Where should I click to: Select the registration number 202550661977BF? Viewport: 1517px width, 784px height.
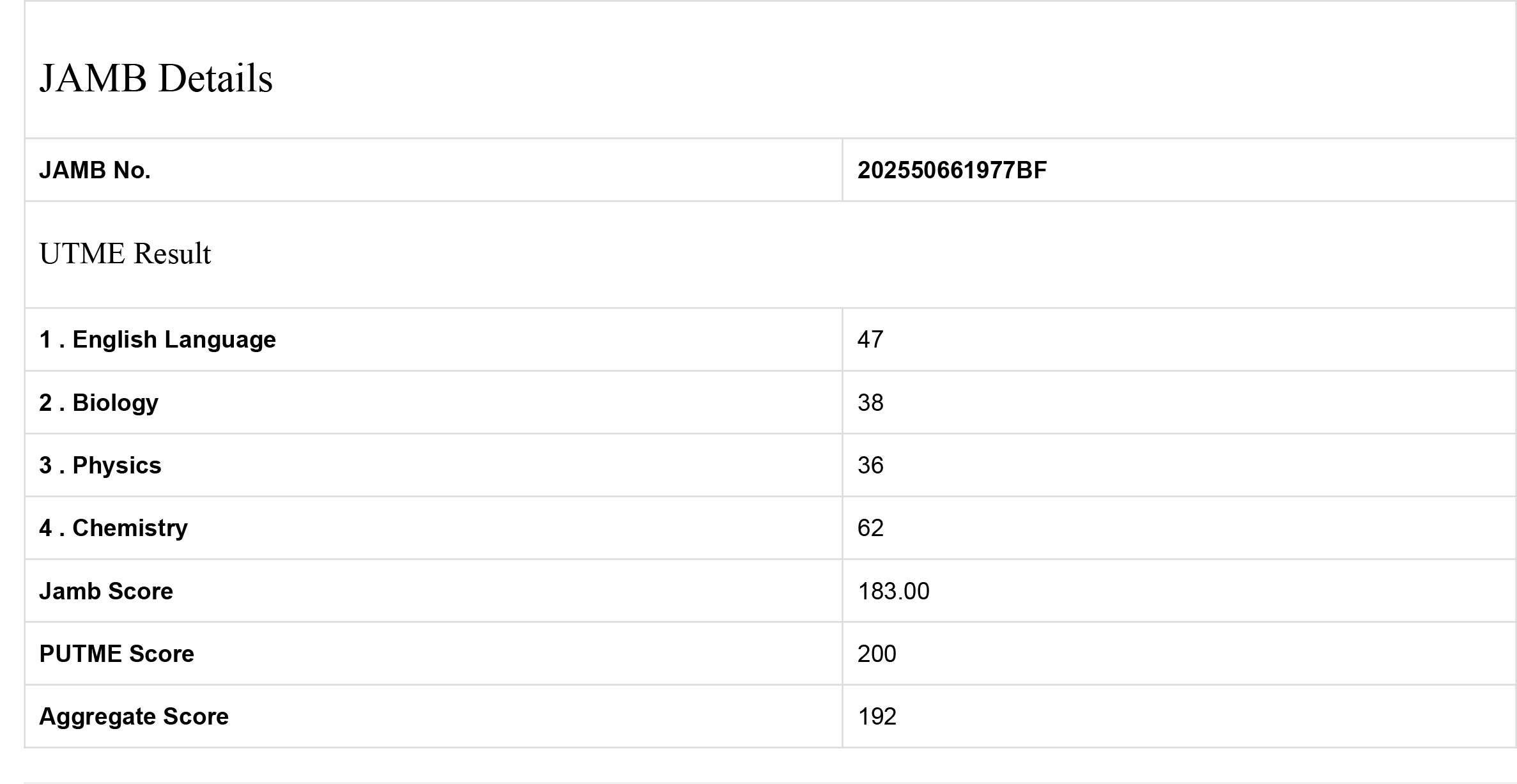[951, 171]
